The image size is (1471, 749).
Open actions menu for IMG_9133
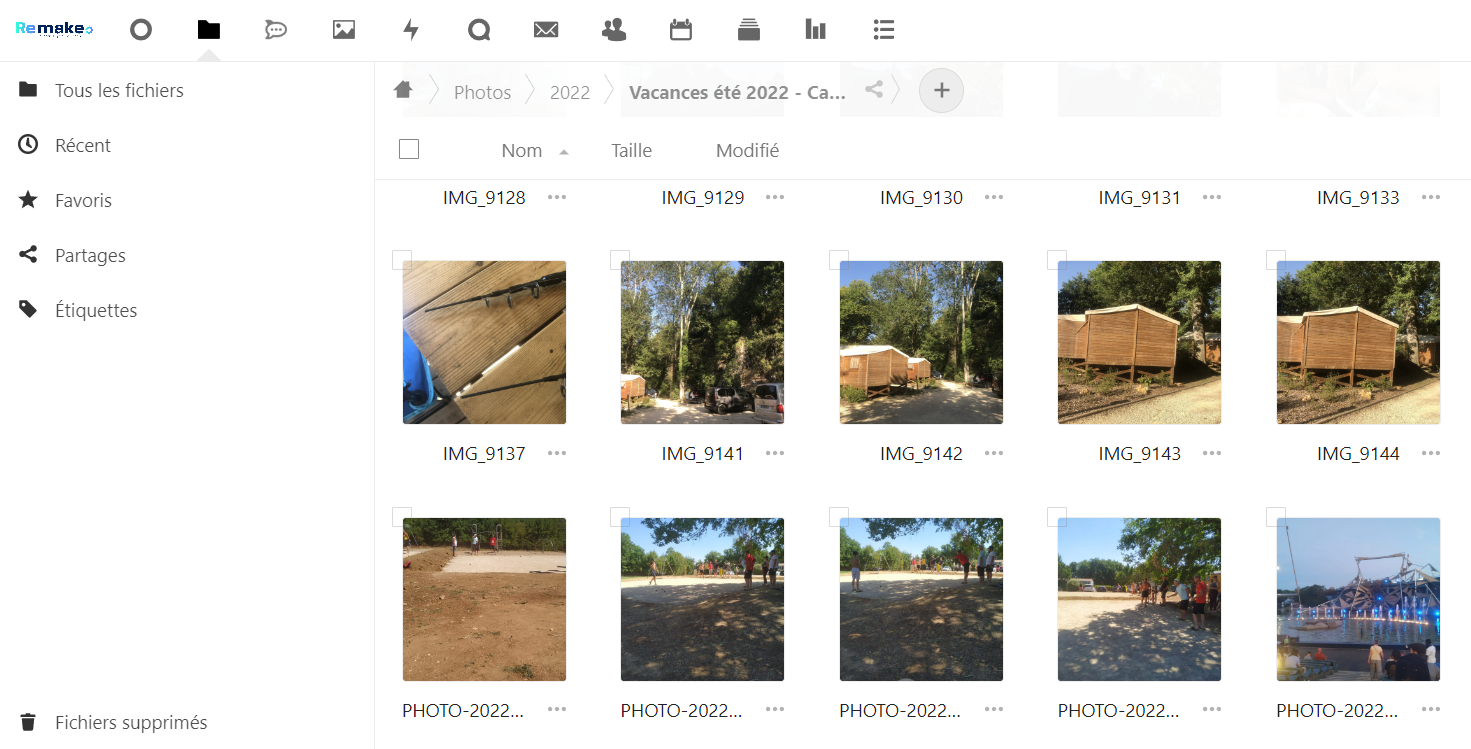pos(1431,197)
